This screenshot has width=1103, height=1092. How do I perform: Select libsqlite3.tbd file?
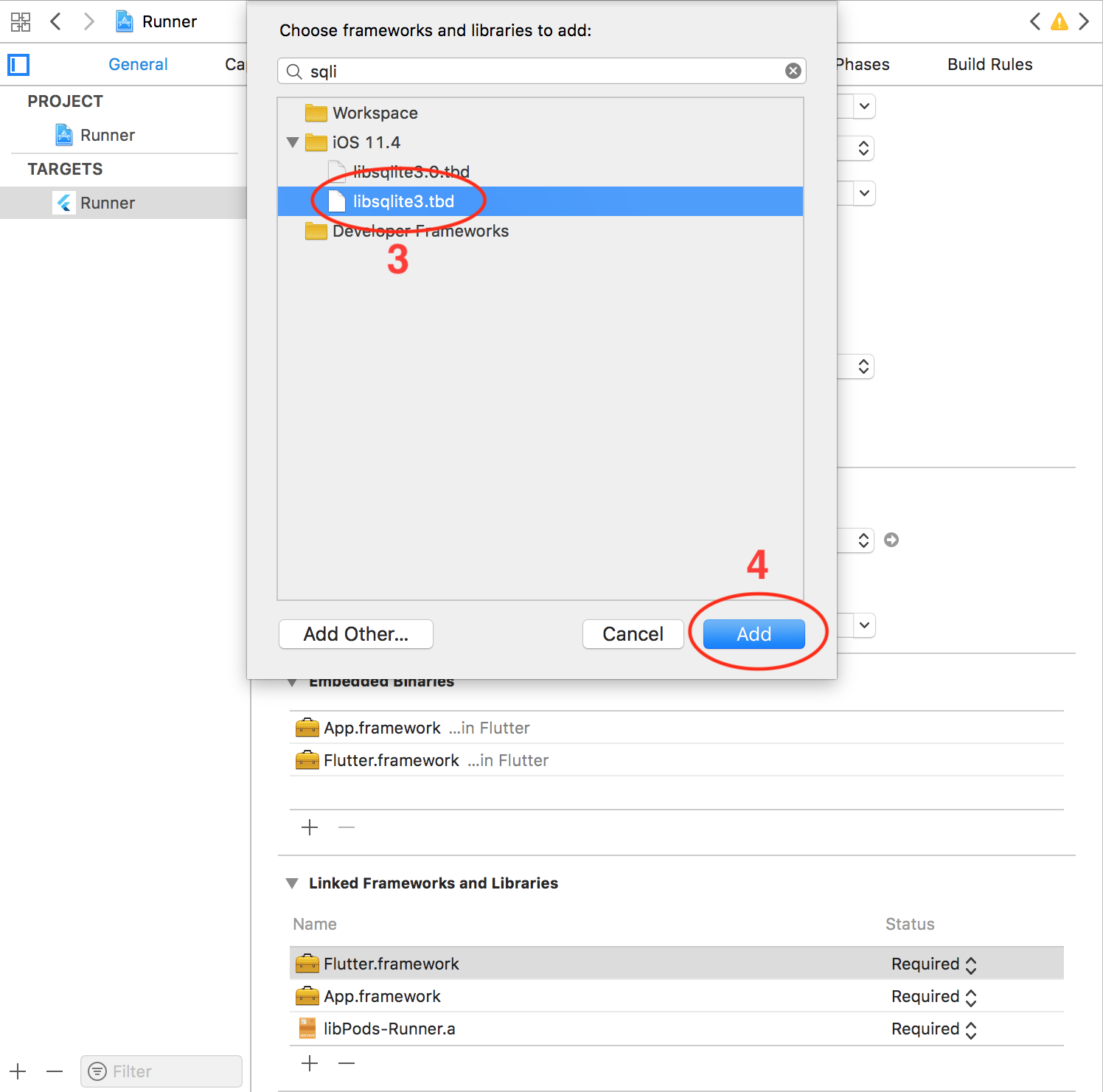click(x=540, y=201)
